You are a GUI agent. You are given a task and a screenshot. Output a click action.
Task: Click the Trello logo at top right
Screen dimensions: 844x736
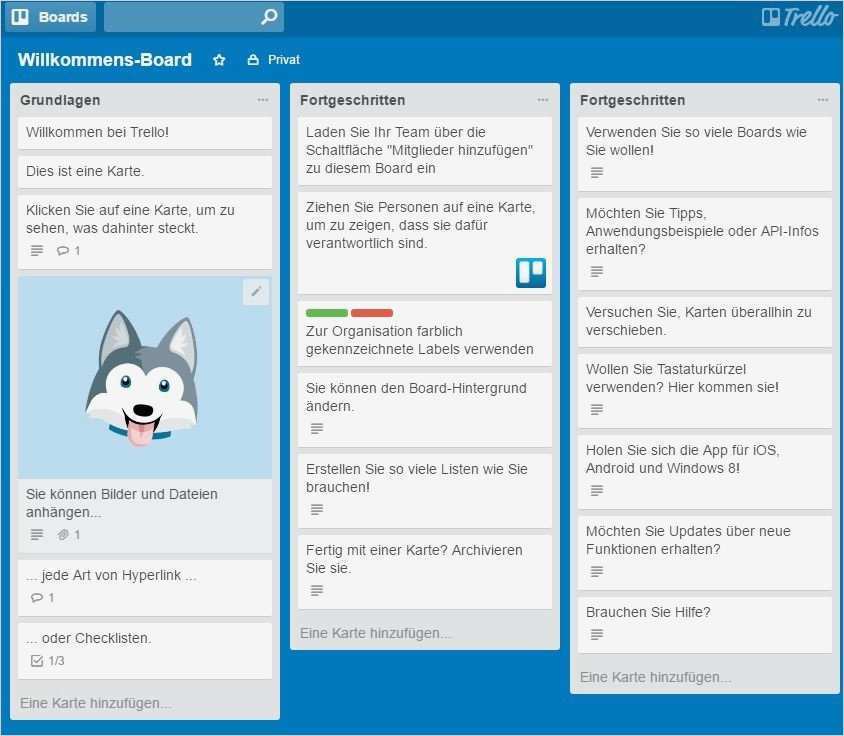pos(800,17)
